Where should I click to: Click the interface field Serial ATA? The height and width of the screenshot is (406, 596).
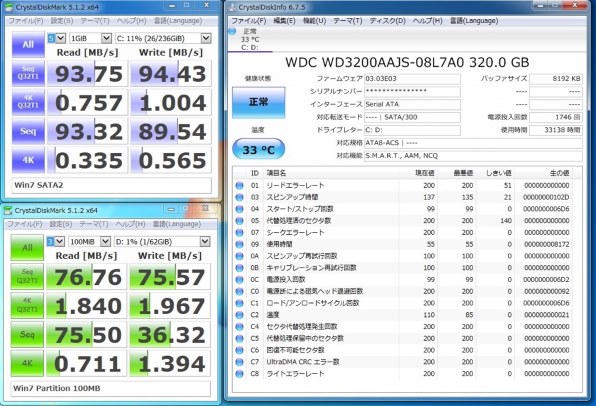412,104
